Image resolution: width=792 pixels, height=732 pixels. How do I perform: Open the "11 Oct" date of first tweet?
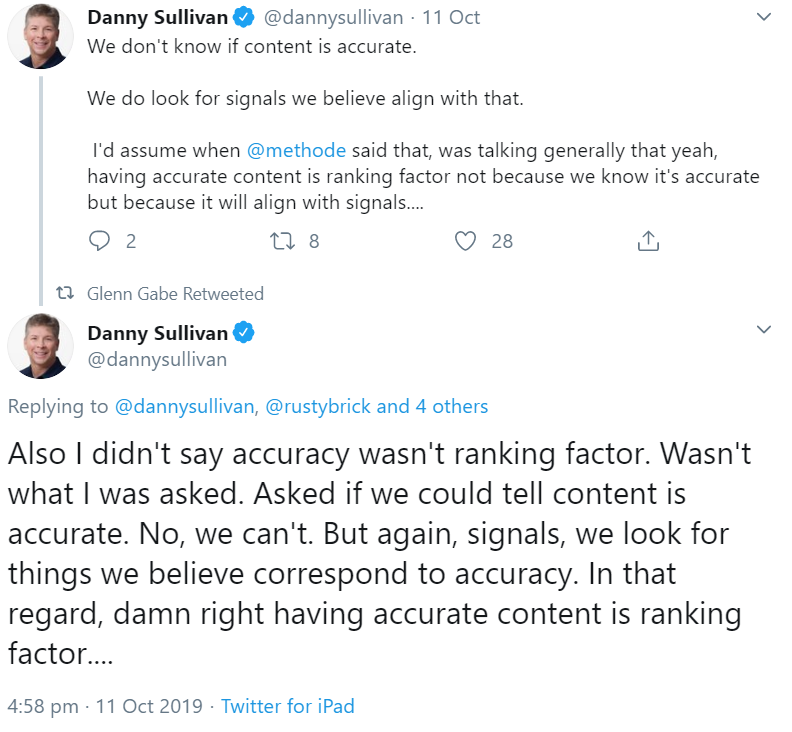450,17
